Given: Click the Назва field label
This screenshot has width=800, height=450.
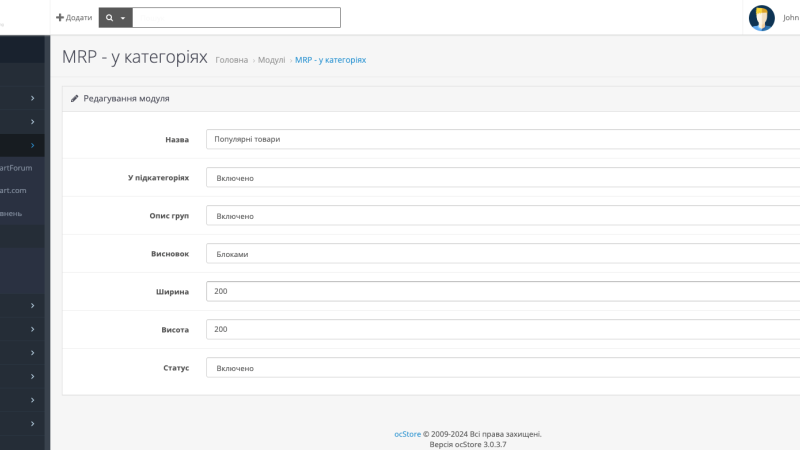Looking at the screenshot, I should click(x=177, y=139).
